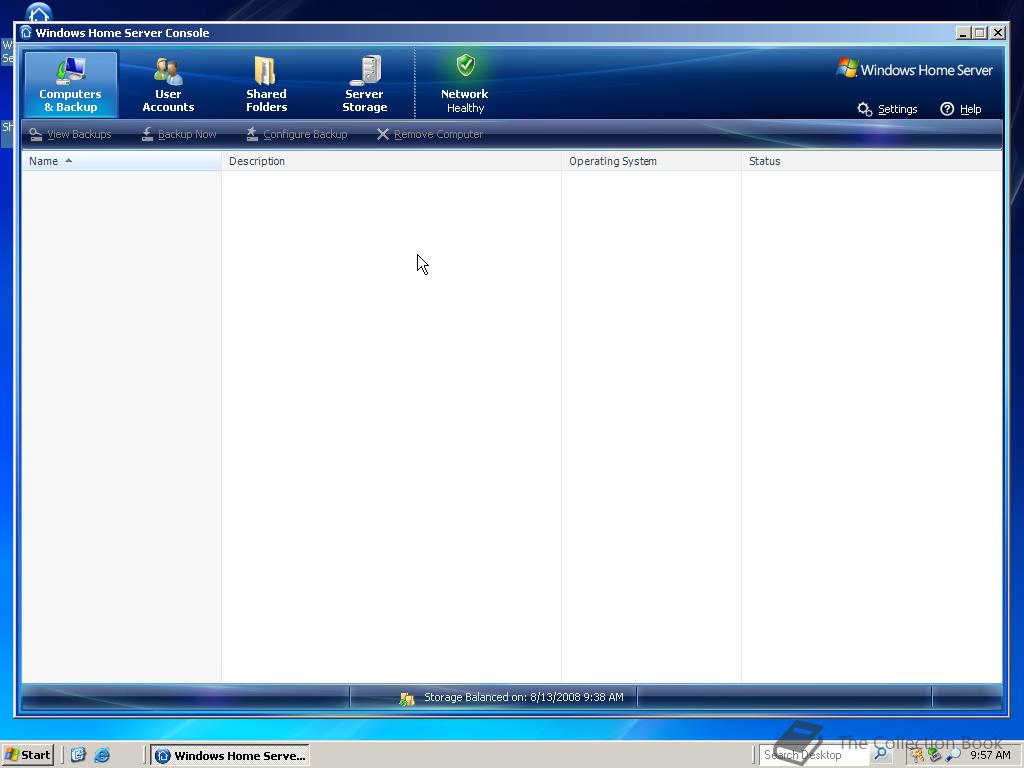1024x768 pixels.
Task: Minimize the Windows Home Server Console window
Action: 963,33
